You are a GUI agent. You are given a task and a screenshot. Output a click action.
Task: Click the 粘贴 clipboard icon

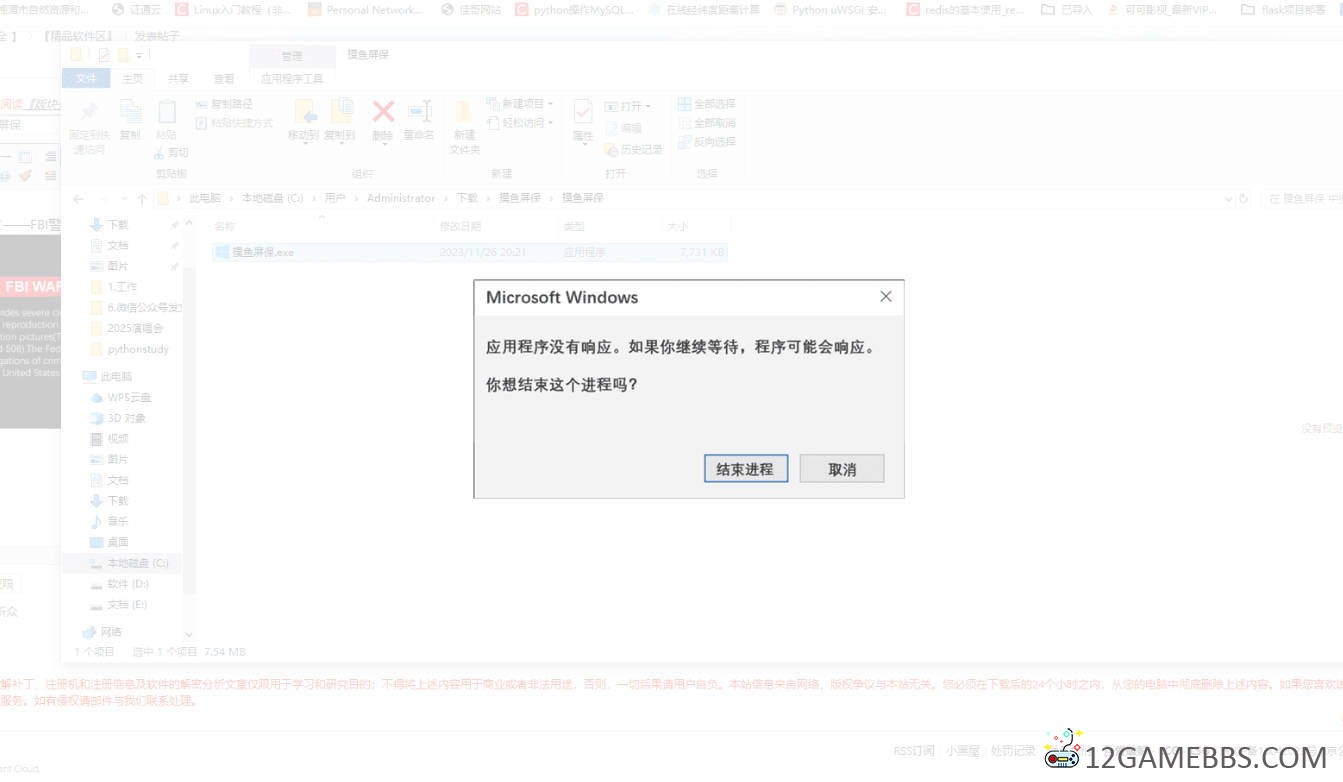coord(166,112)
